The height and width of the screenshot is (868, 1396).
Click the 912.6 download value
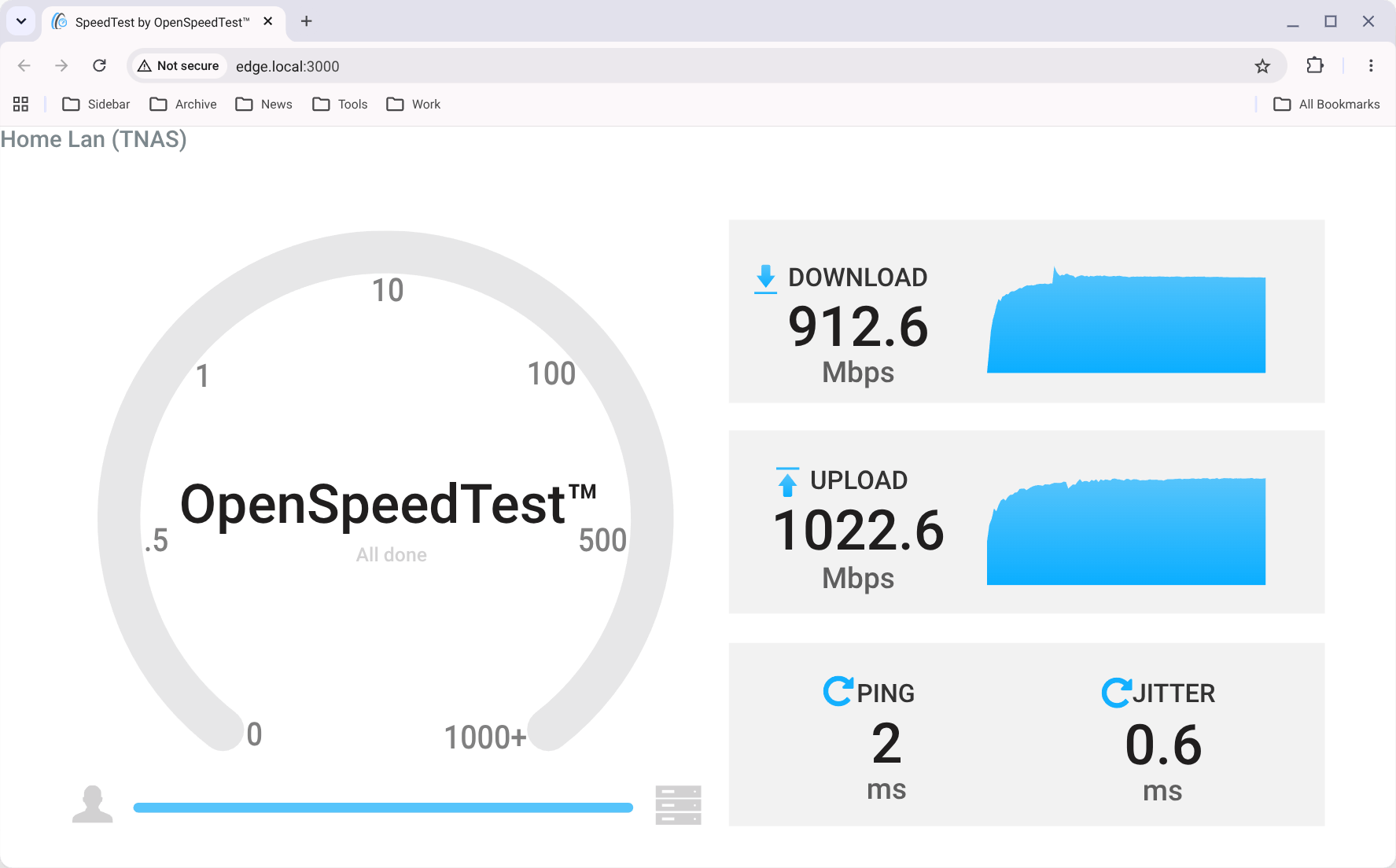(x=858, y=327)
